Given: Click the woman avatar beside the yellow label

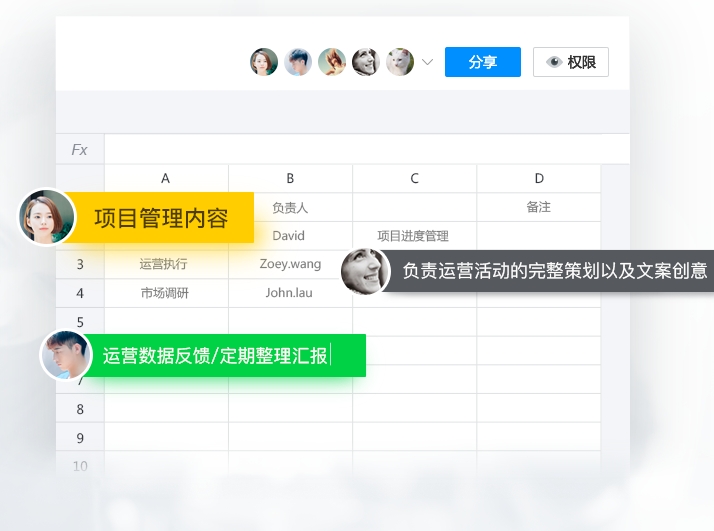Looking at the screenshot, I should point(46,217).
